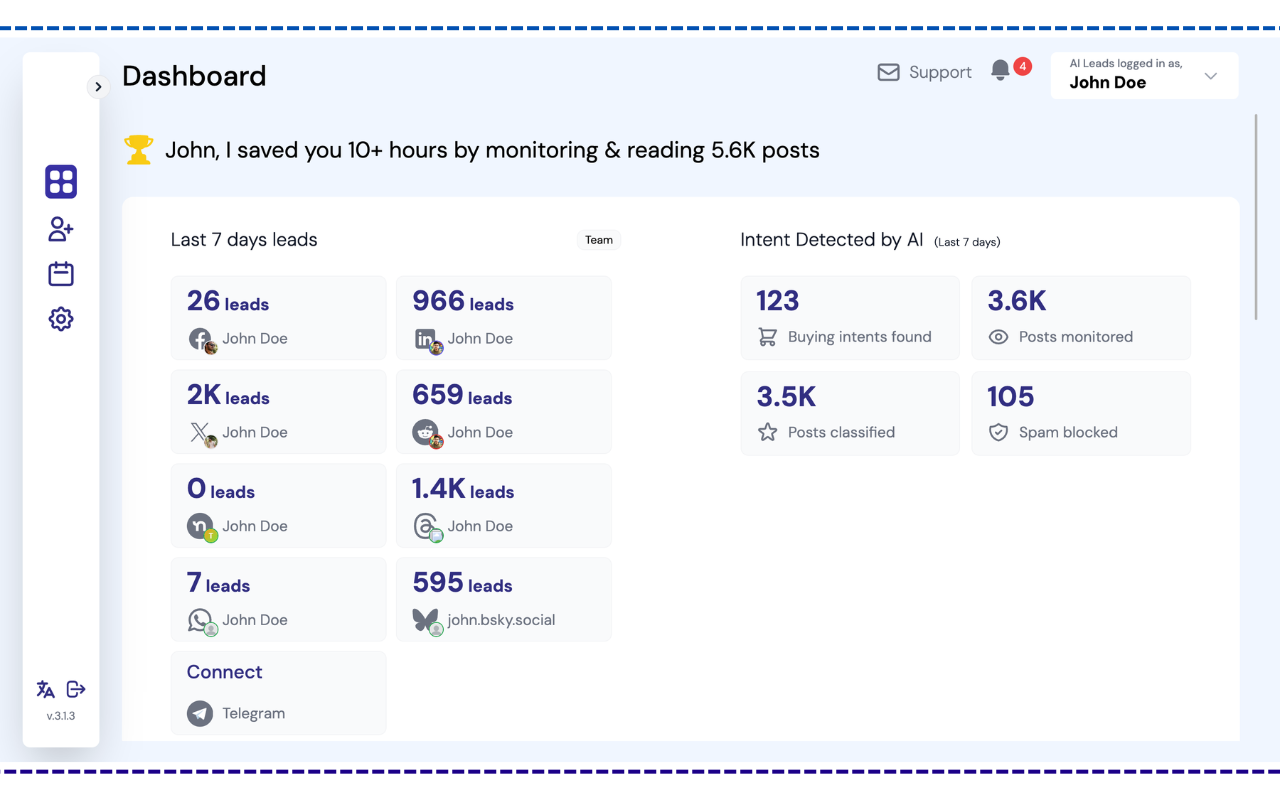Open notifications bell with 4 badge
The image size is (1280, 800).
(1000, 71)
